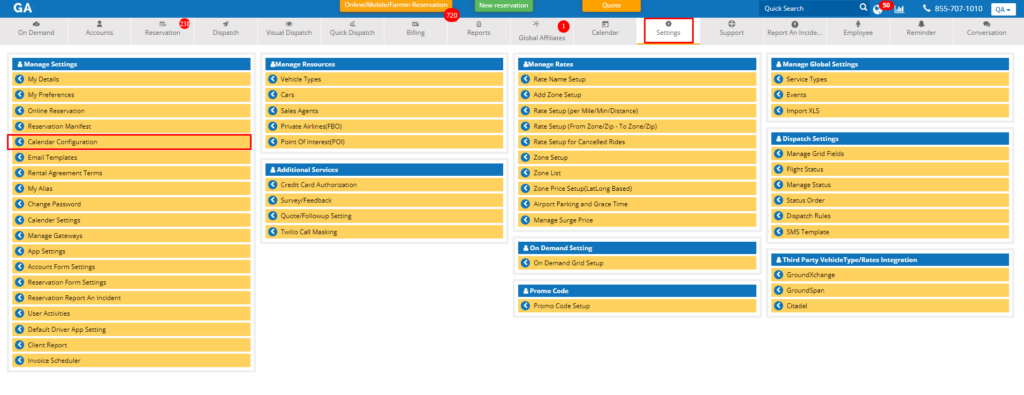Click the arrow icon beside Vehicle Types
This screenshot has width=1024, height=395.
click(272, 79)
